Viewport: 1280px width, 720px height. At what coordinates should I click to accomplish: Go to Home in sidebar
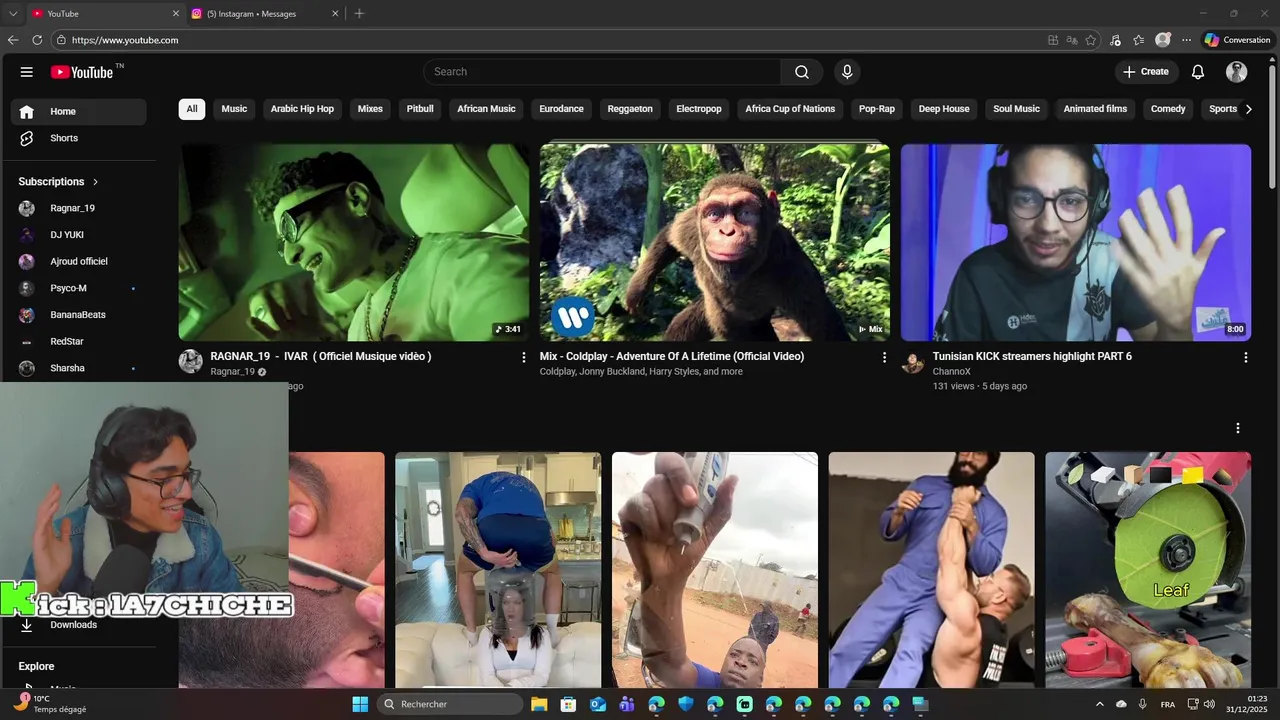pos(78,112)
